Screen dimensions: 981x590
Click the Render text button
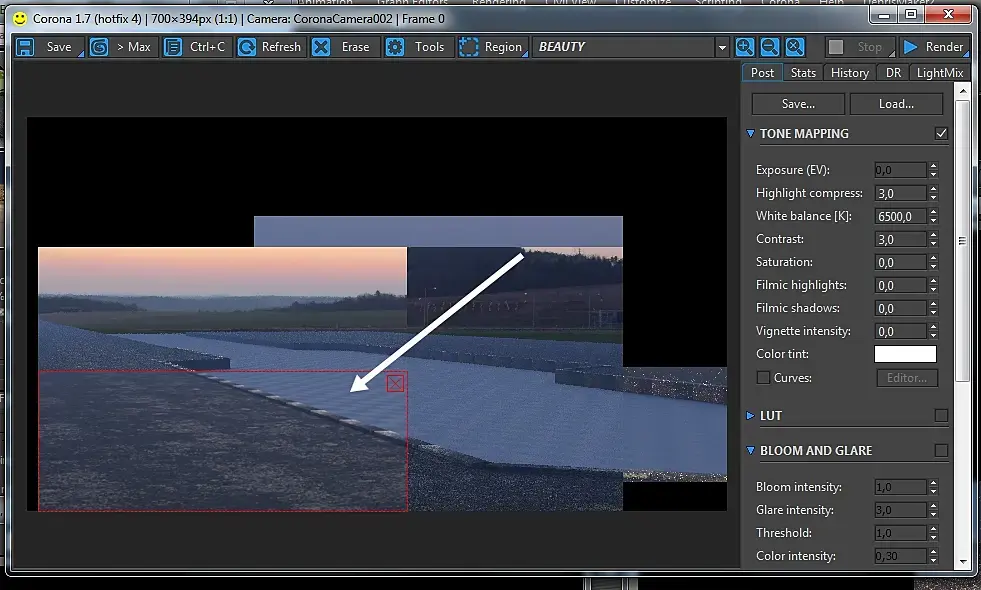pyautogui.click(x=944, y=47)
